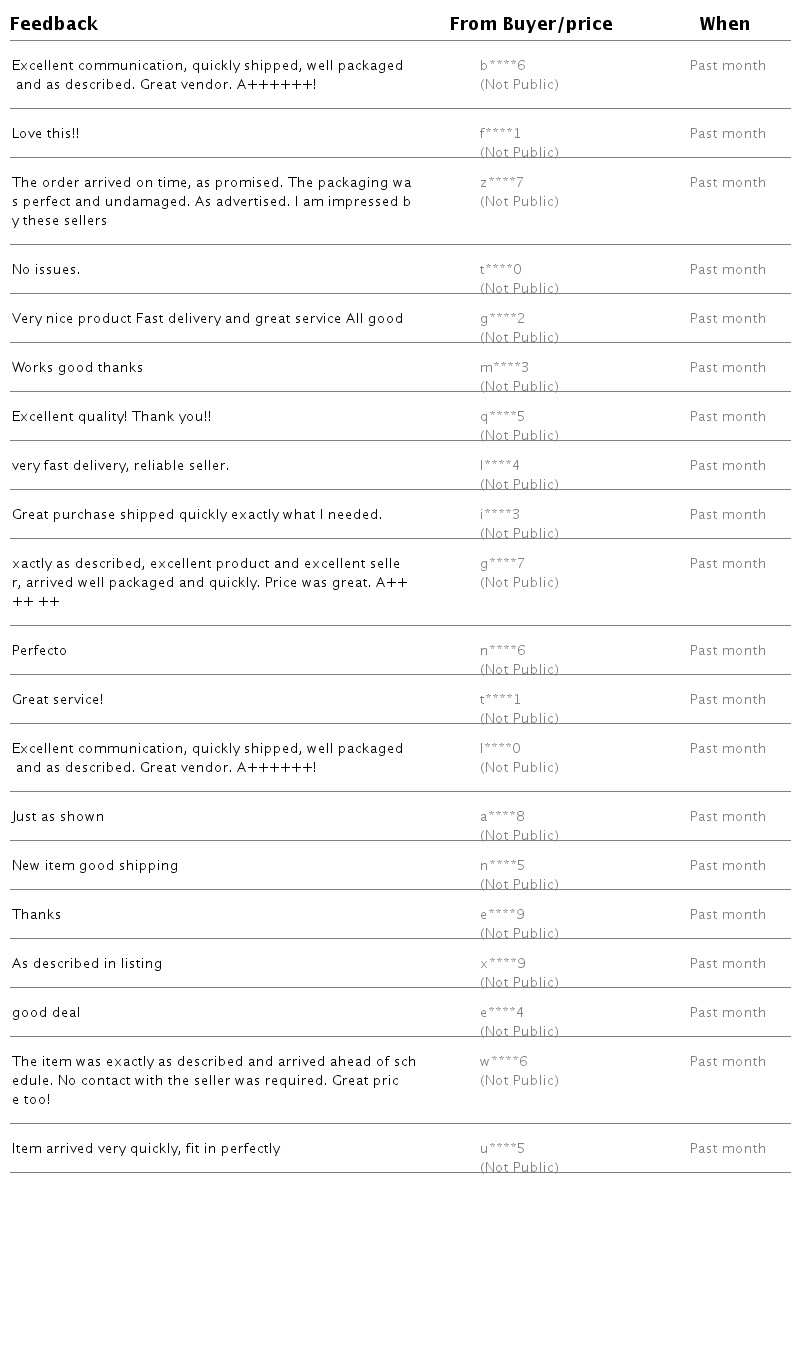The image size is (800, 1368).
Task: Click the When column header
Action: pyautogui.click(x=724, y=24)
